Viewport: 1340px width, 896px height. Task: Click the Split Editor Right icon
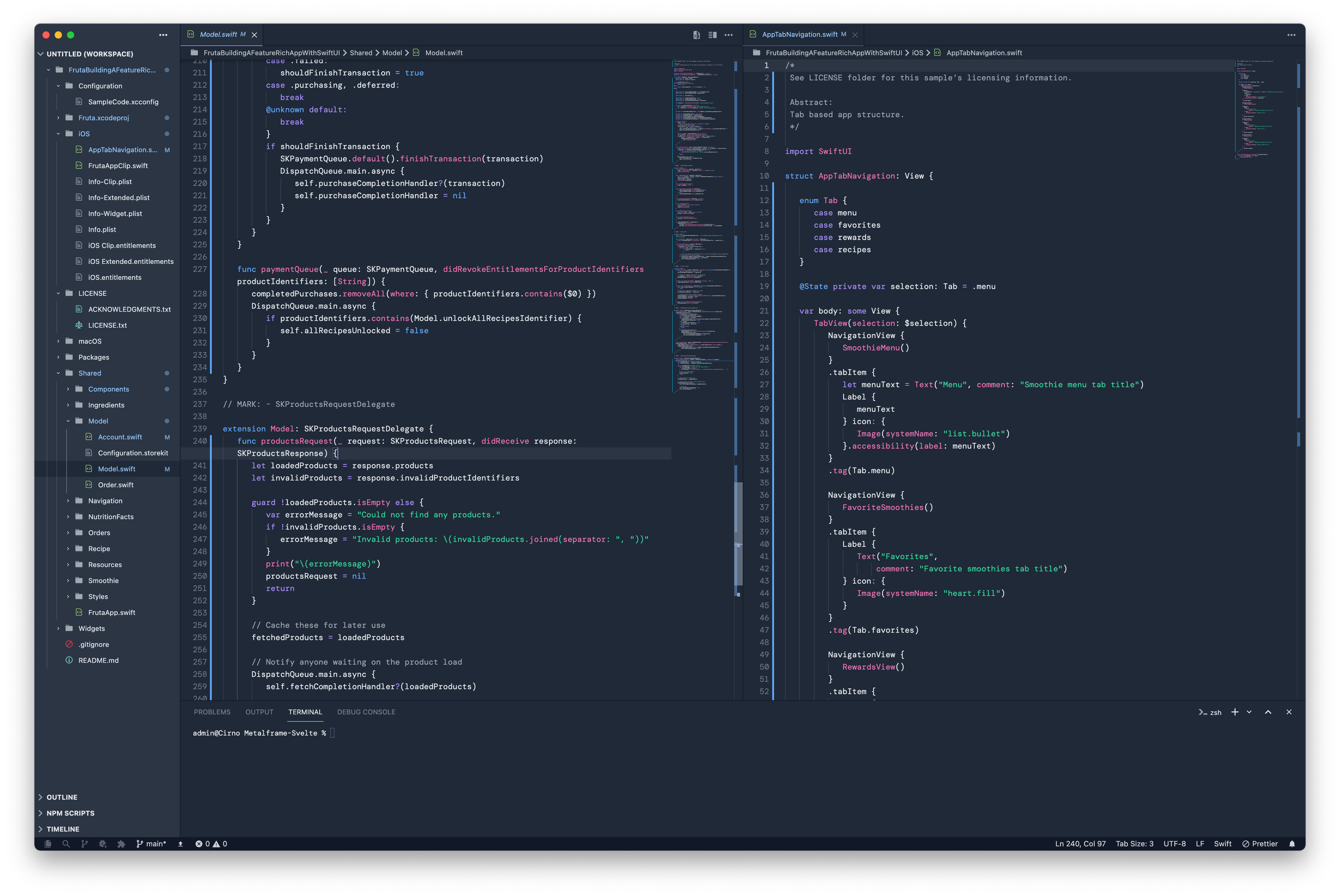pos(712,35)
